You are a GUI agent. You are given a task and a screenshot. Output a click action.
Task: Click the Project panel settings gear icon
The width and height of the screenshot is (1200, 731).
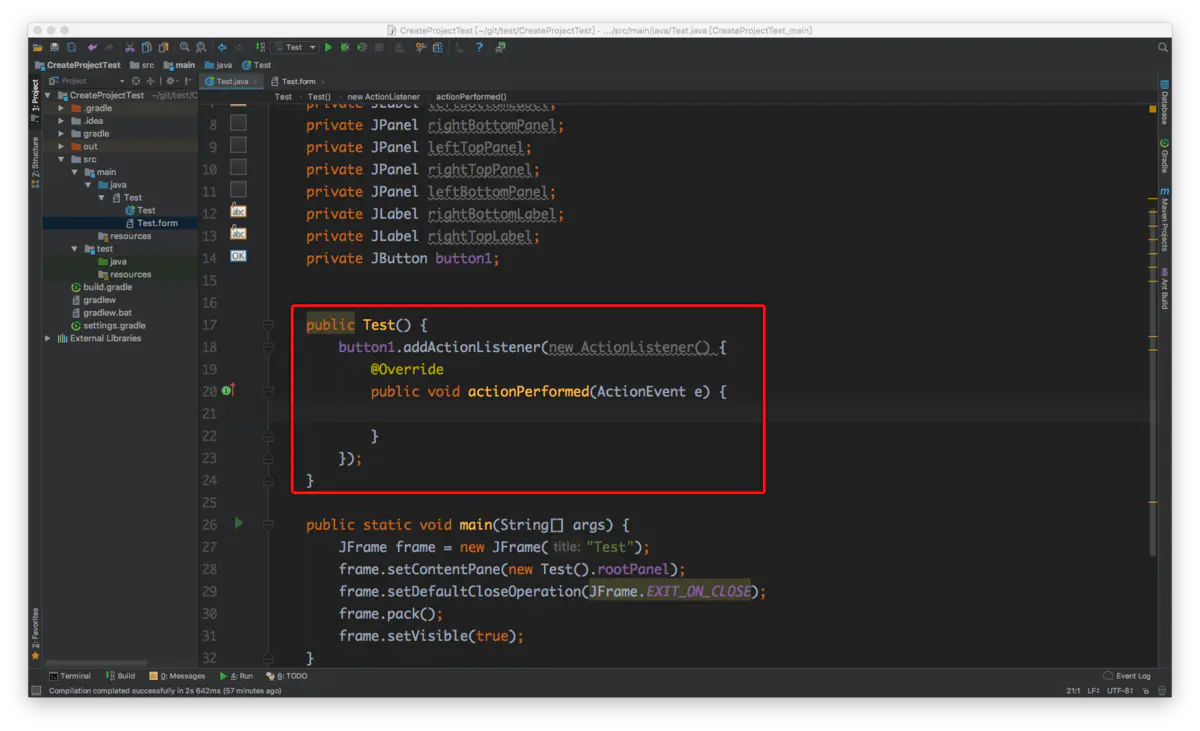(x=171, y=81)
